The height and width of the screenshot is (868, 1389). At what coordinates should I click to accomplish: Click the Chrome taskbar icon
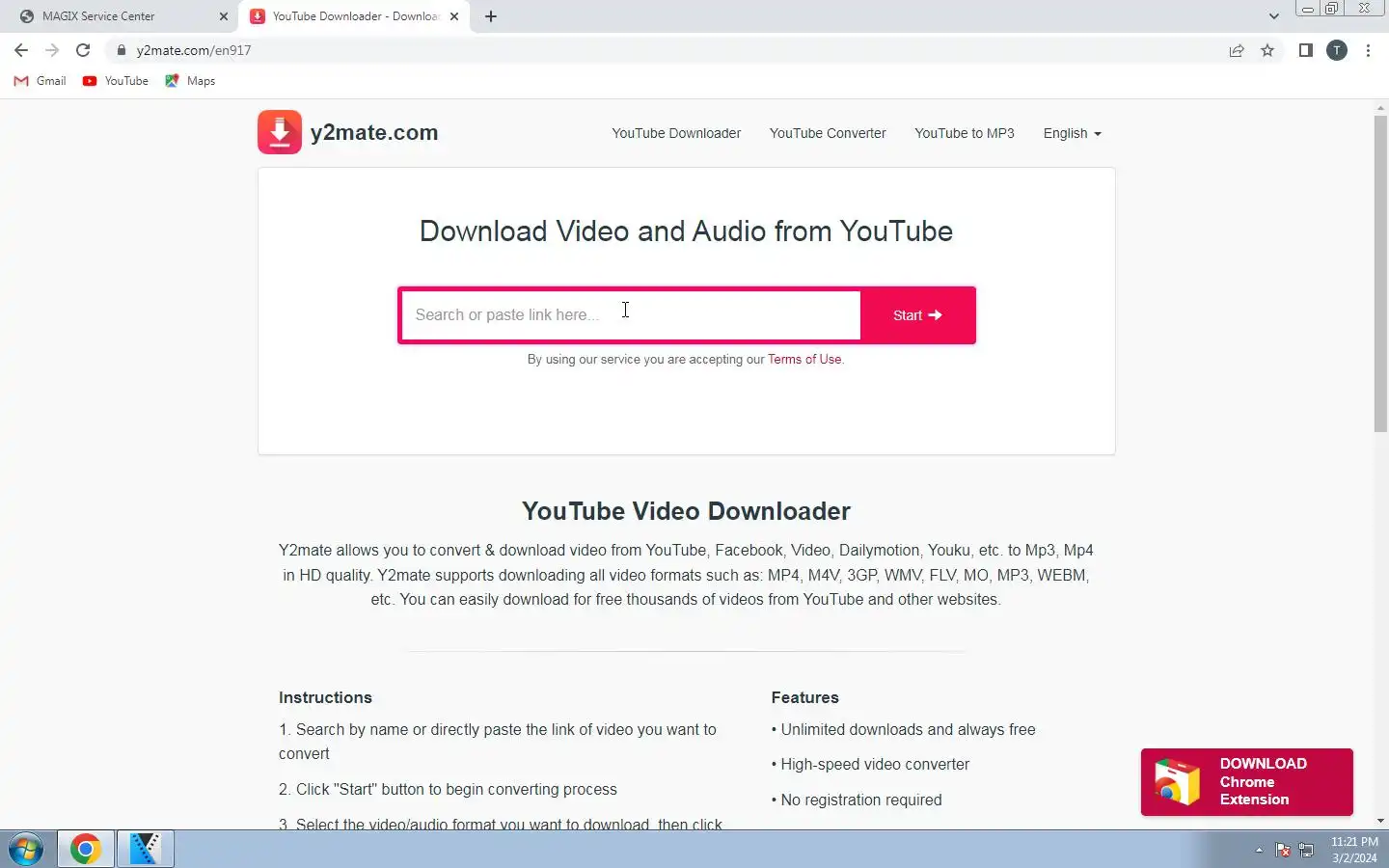click(85, 849)
